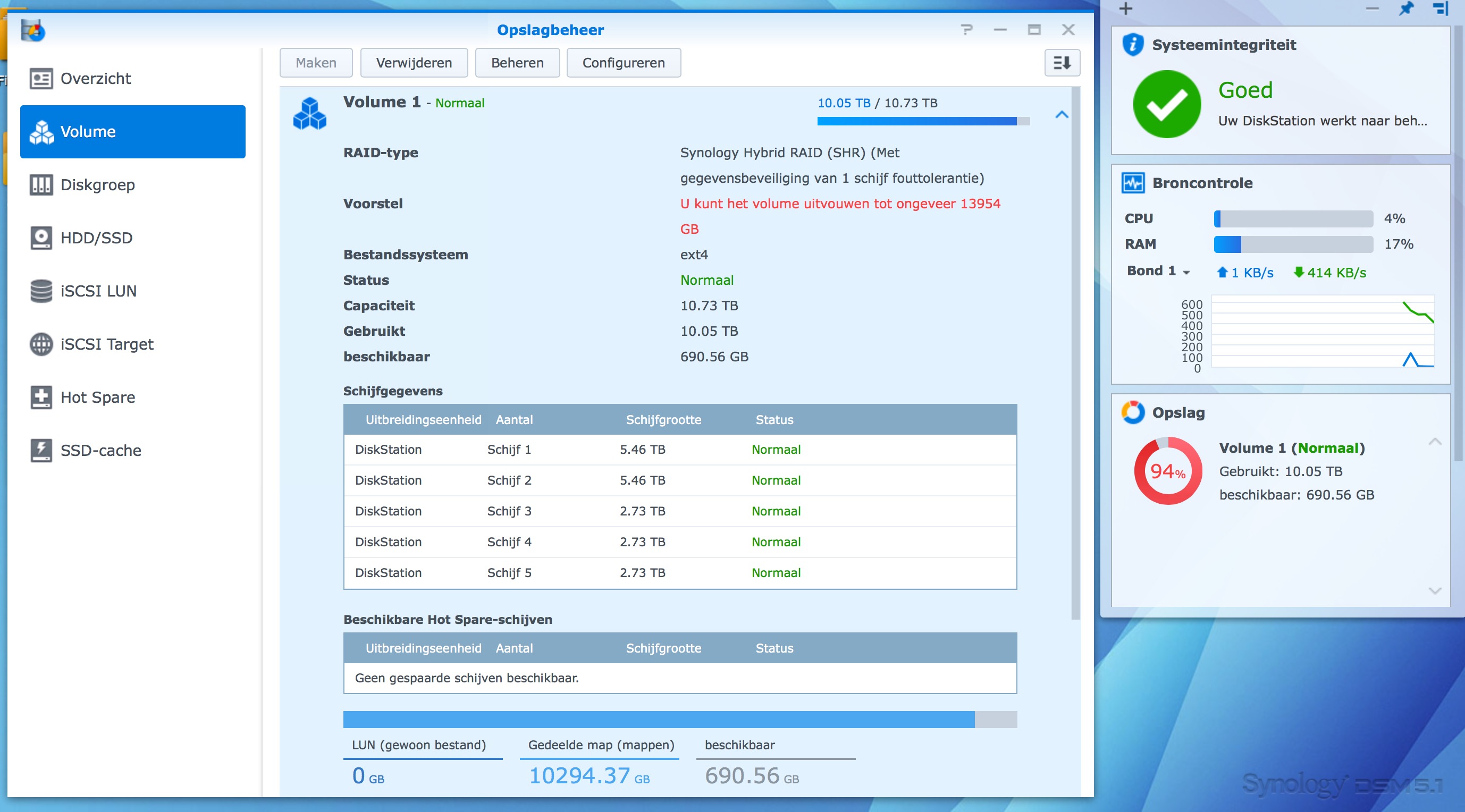This screenshot has width=1465, height=812.
Task: Click Aantal column header in Hot Spare table
Action: click(514, 648)
